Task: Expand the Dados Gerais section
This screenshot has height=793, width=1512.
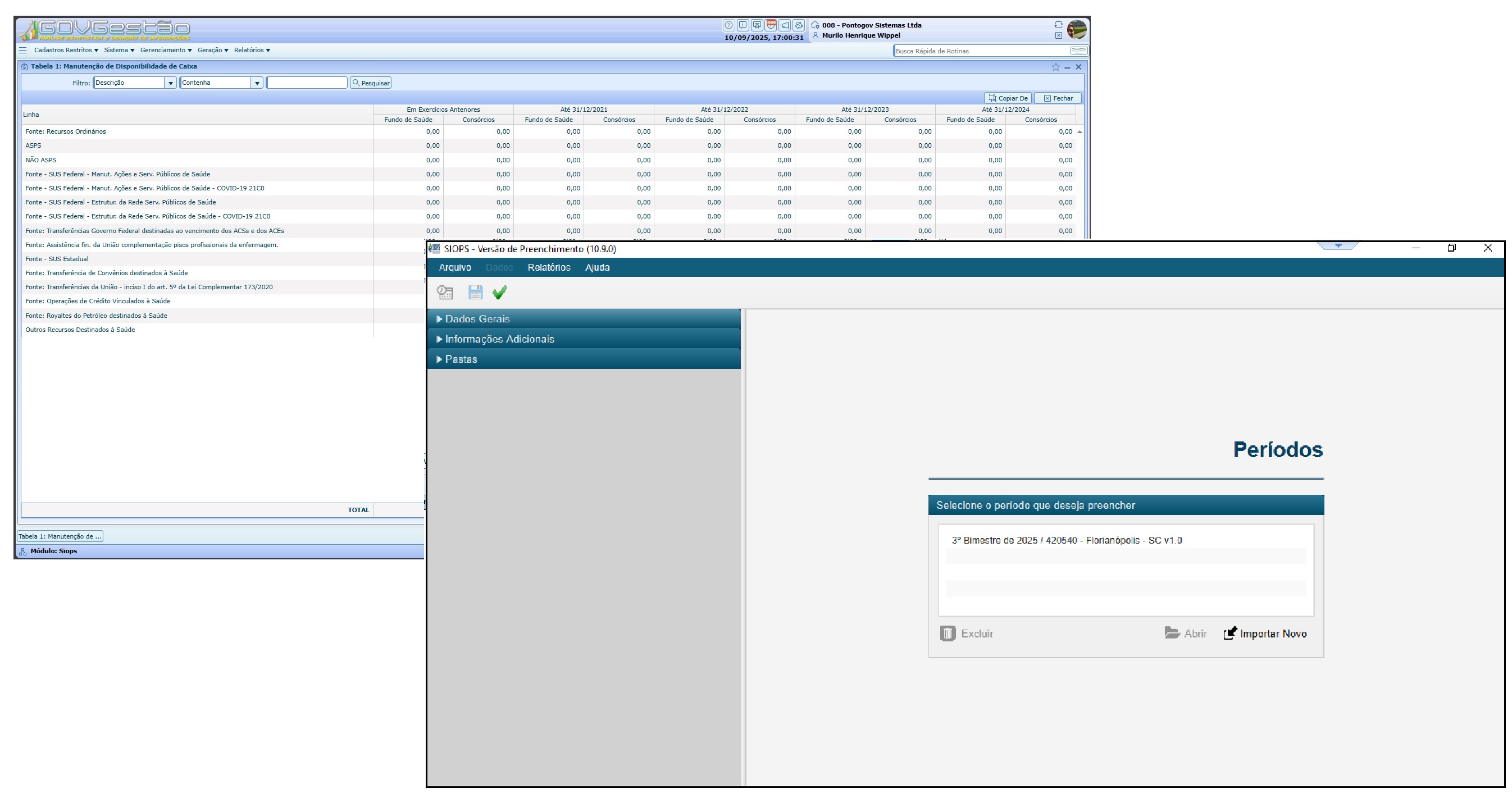Action: point(477,319)
